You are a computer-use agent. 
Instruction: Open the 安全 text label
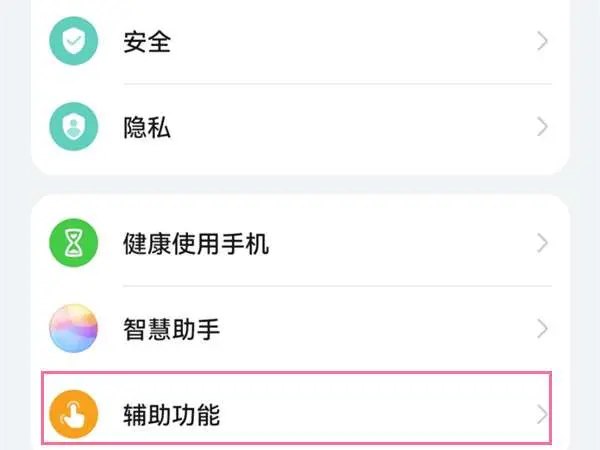(147, 41)
